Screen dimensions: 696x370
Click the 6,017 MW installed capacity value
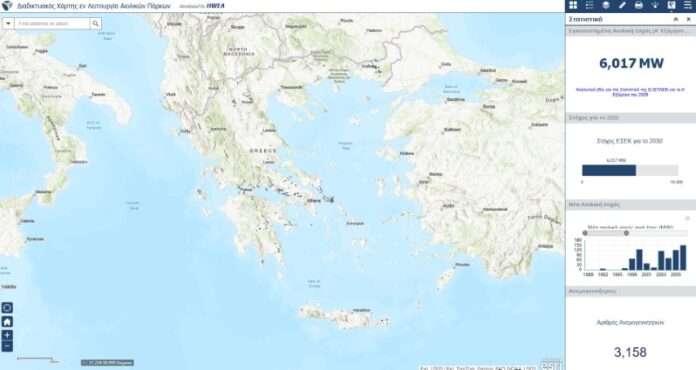pos(631,63)
